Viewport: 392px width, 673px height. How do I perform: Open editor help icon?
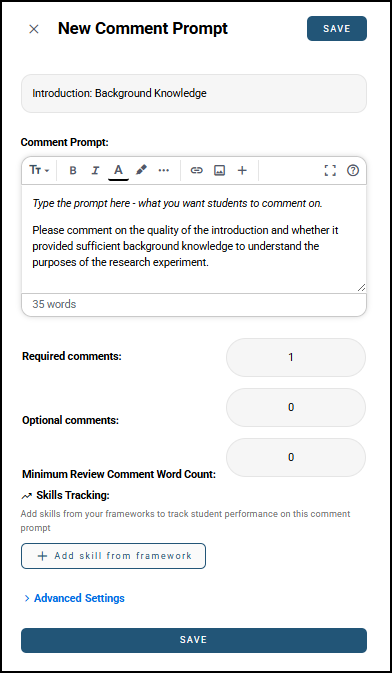[353, 170]
